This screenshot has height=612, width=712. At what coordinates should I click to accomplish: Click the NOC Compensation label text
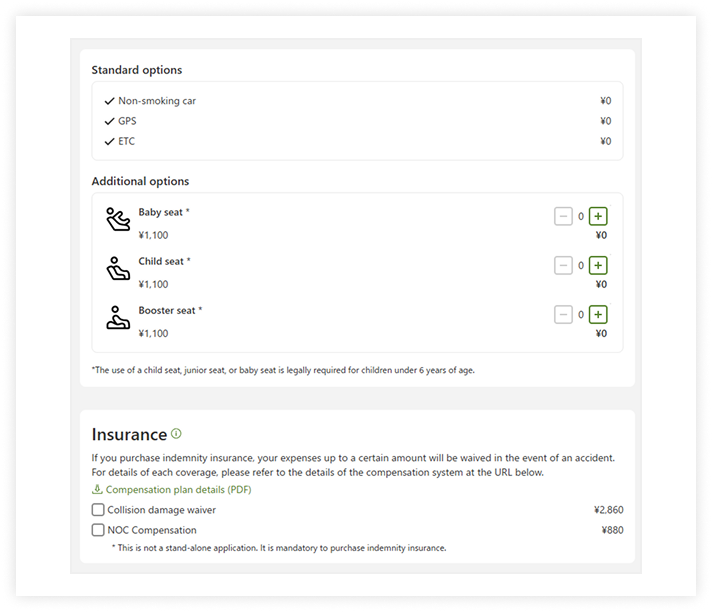(x=152, y=530)
